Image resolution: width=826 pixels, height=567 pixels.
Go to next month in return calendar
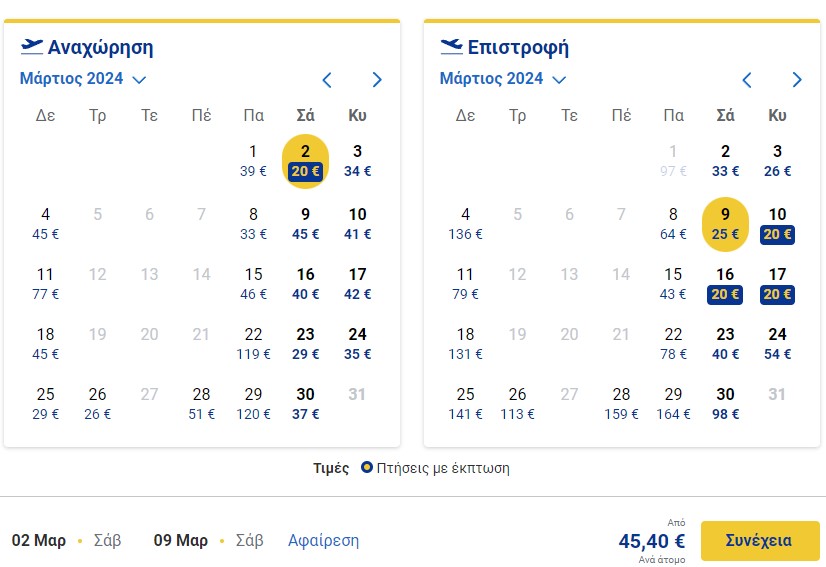796,80
